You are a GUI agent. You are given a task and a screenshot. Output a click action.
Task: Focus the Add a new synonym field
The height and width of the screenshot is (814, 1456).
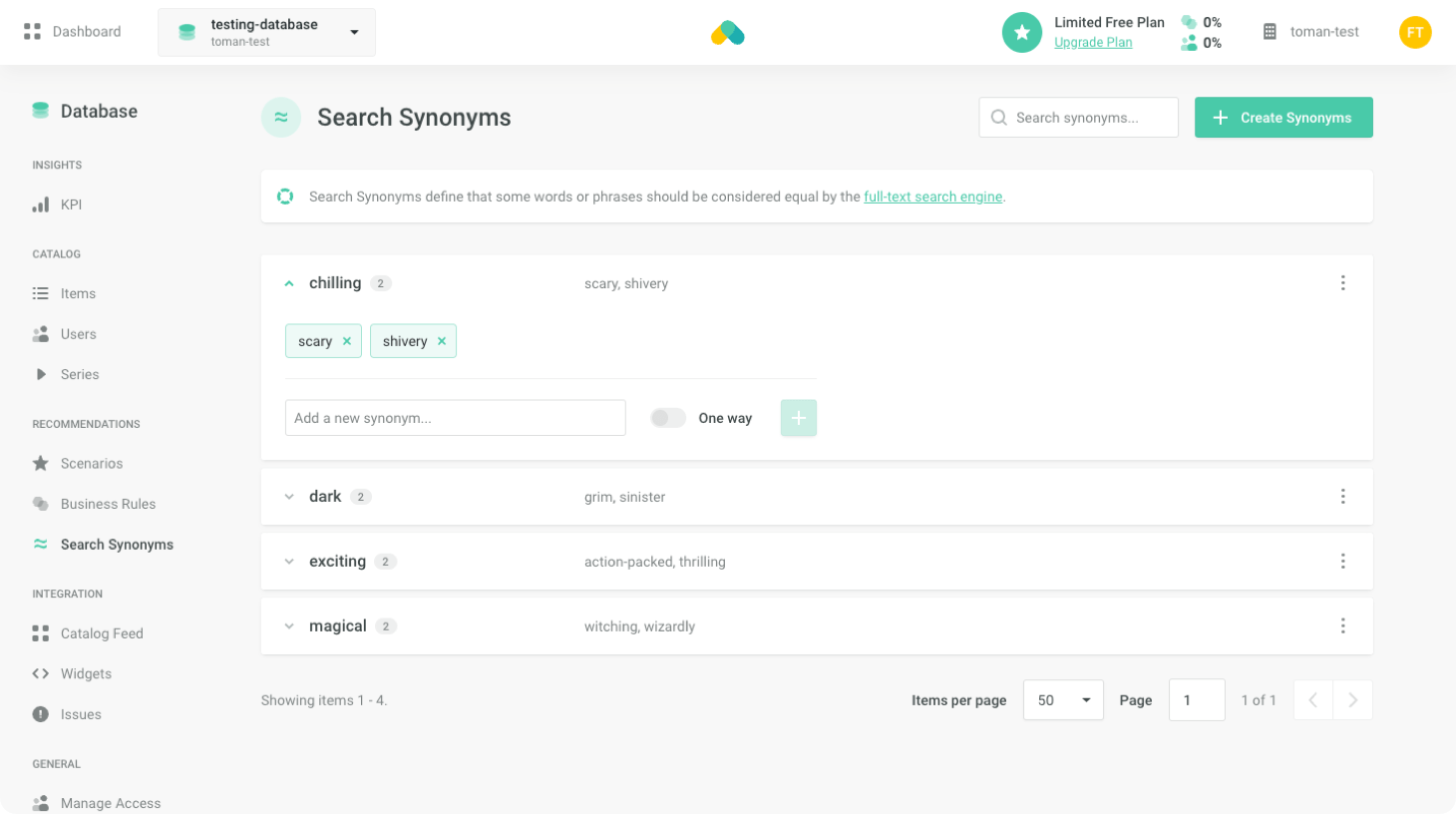point(455,418)
